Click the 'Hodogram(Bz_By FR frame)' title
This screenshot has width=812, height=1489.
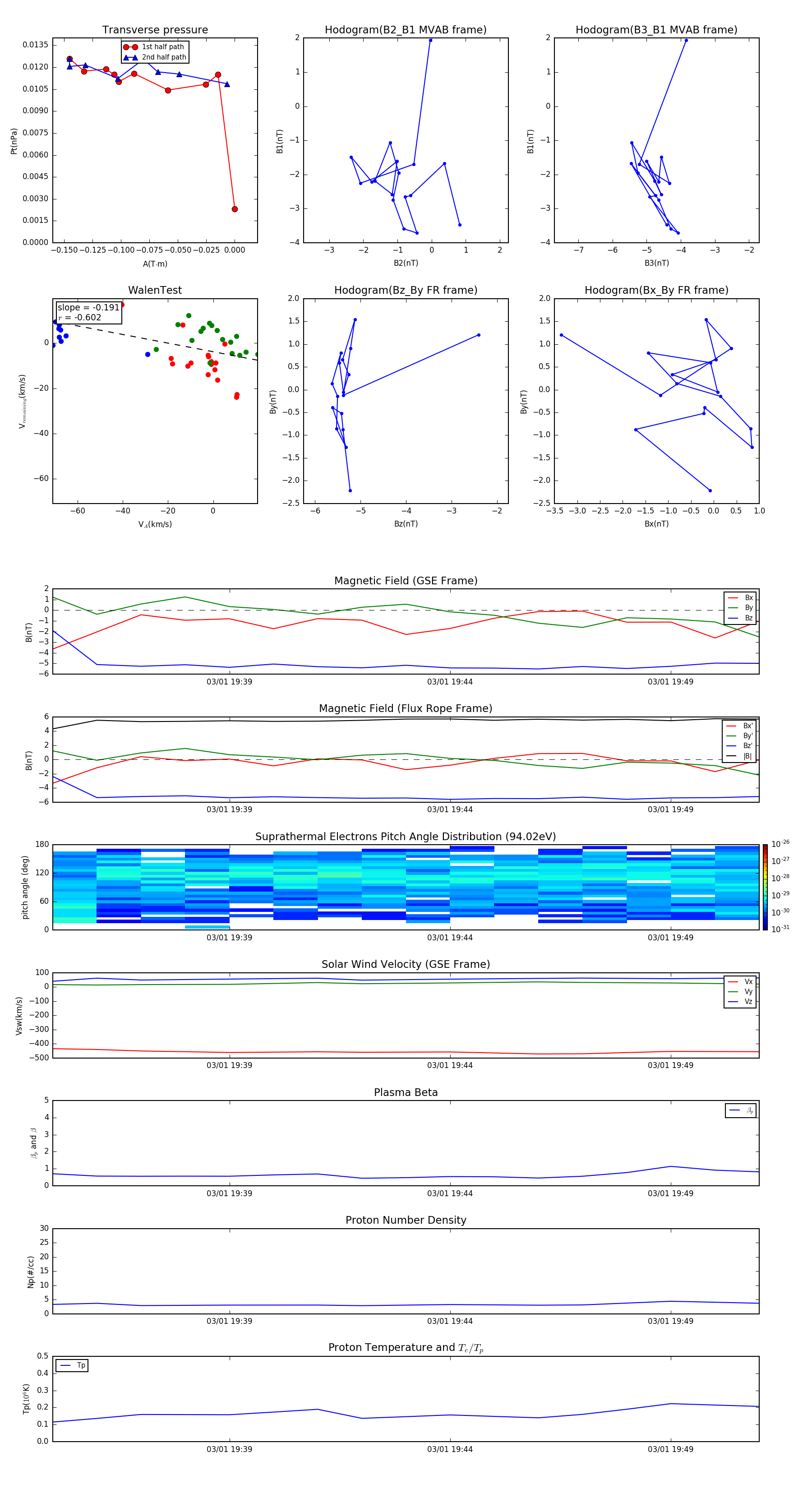point(406,290)
